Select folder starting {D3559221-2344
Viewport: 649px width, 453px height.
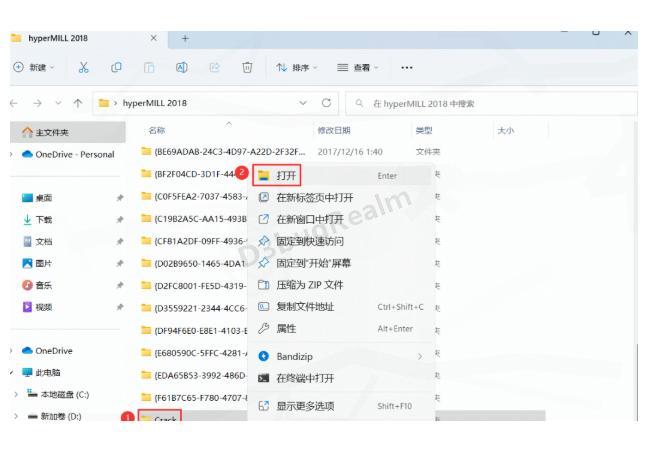[194, 308]
